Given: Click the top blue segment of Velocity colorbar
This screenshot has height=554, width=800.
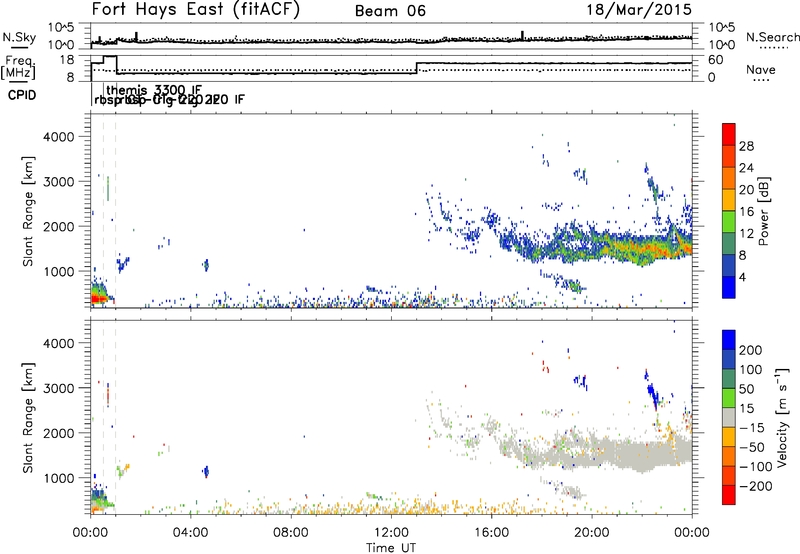Looking at the screenshot, I should (x=729, y=339).
